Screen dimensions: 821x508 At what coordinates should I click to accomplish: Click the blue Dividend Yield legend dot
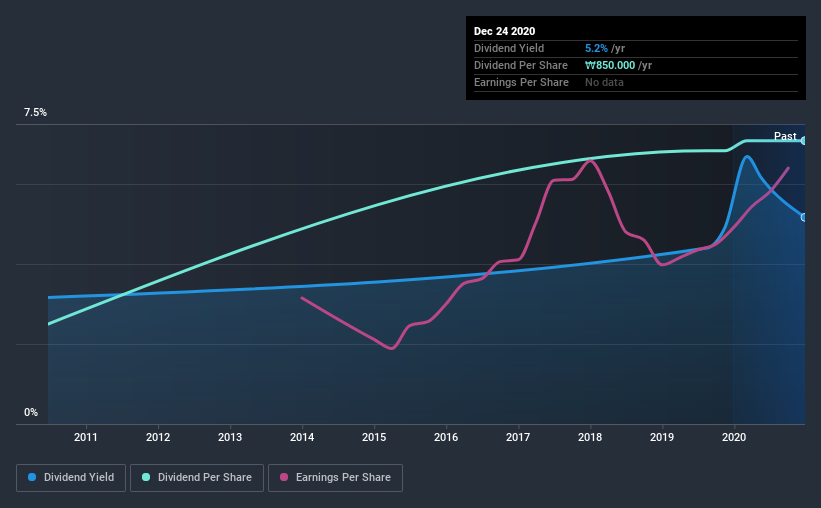(32, 477)
